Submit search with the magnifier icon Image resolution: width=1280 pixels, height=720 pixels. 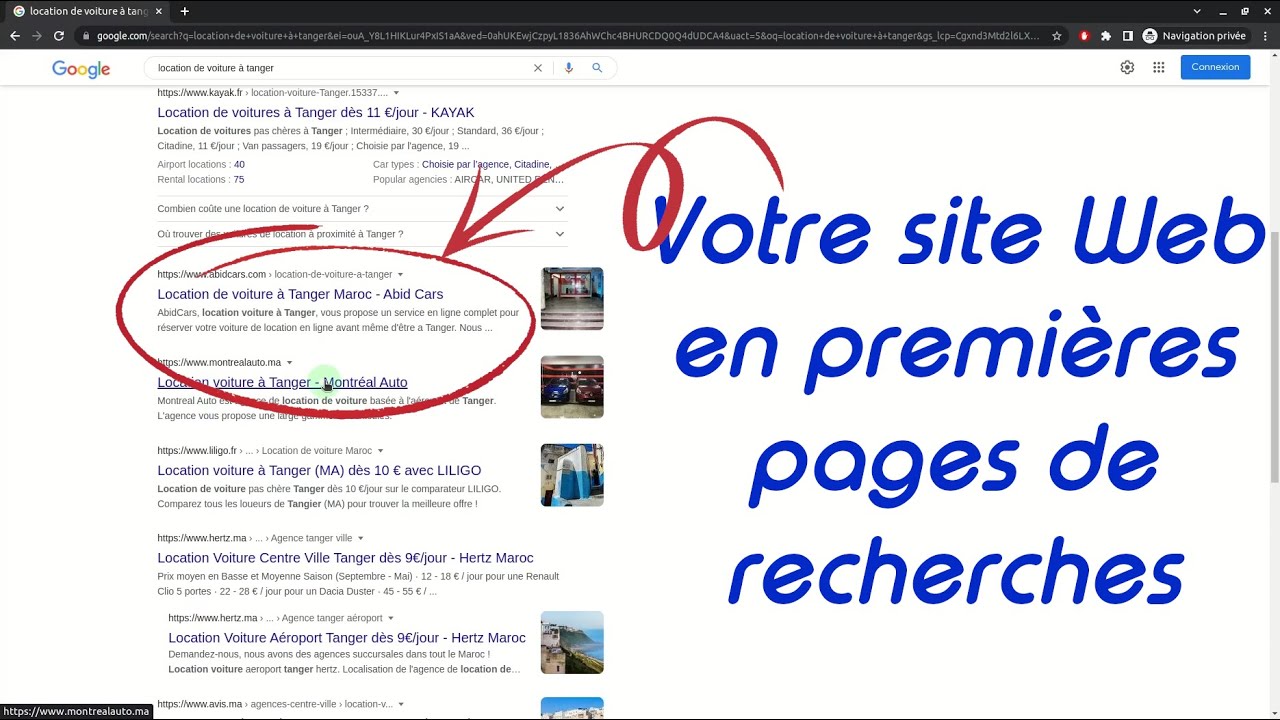(597, 68)
